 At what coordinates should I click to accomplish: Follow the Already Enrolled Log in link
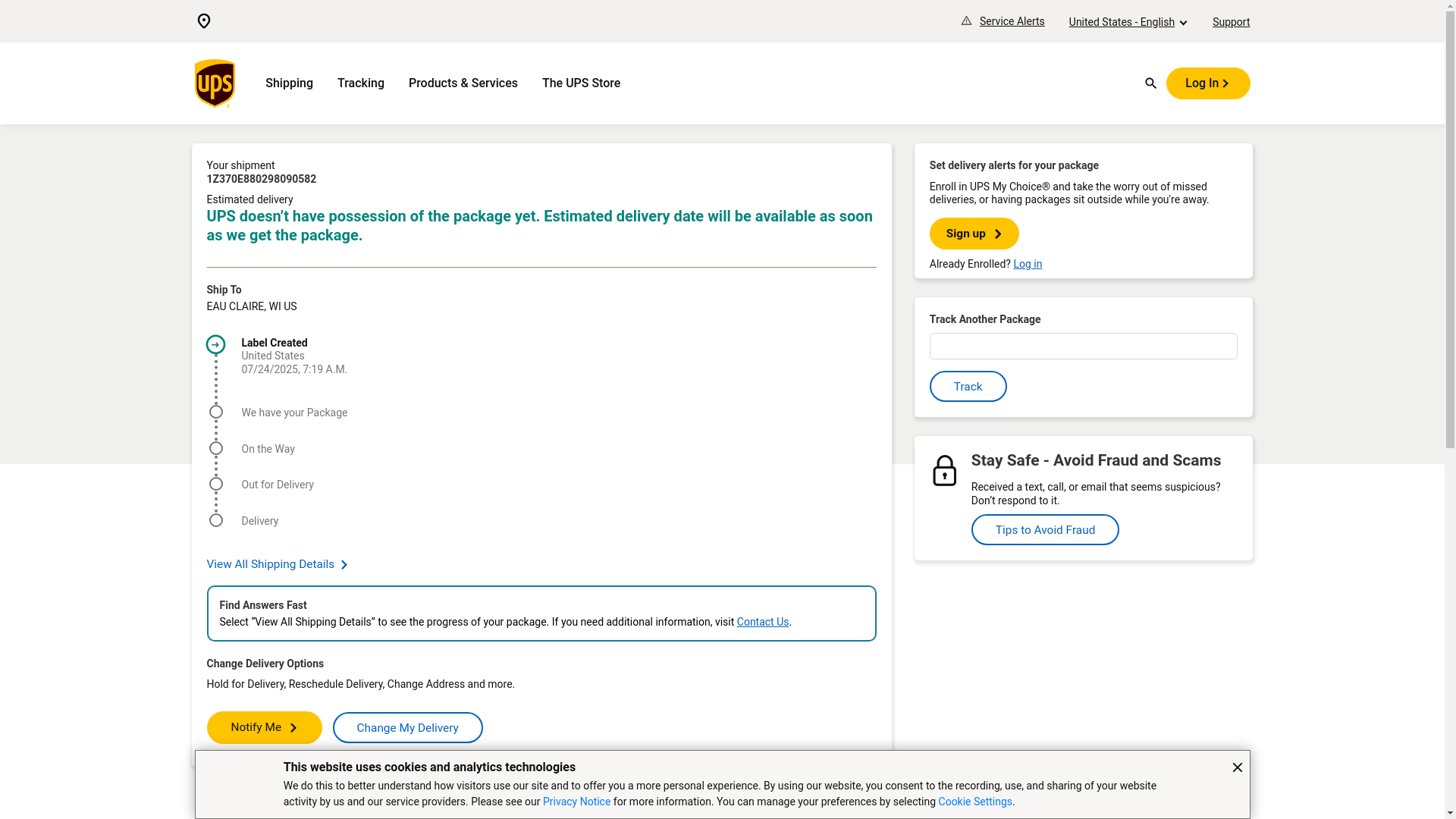click(x=1028, y=264)
